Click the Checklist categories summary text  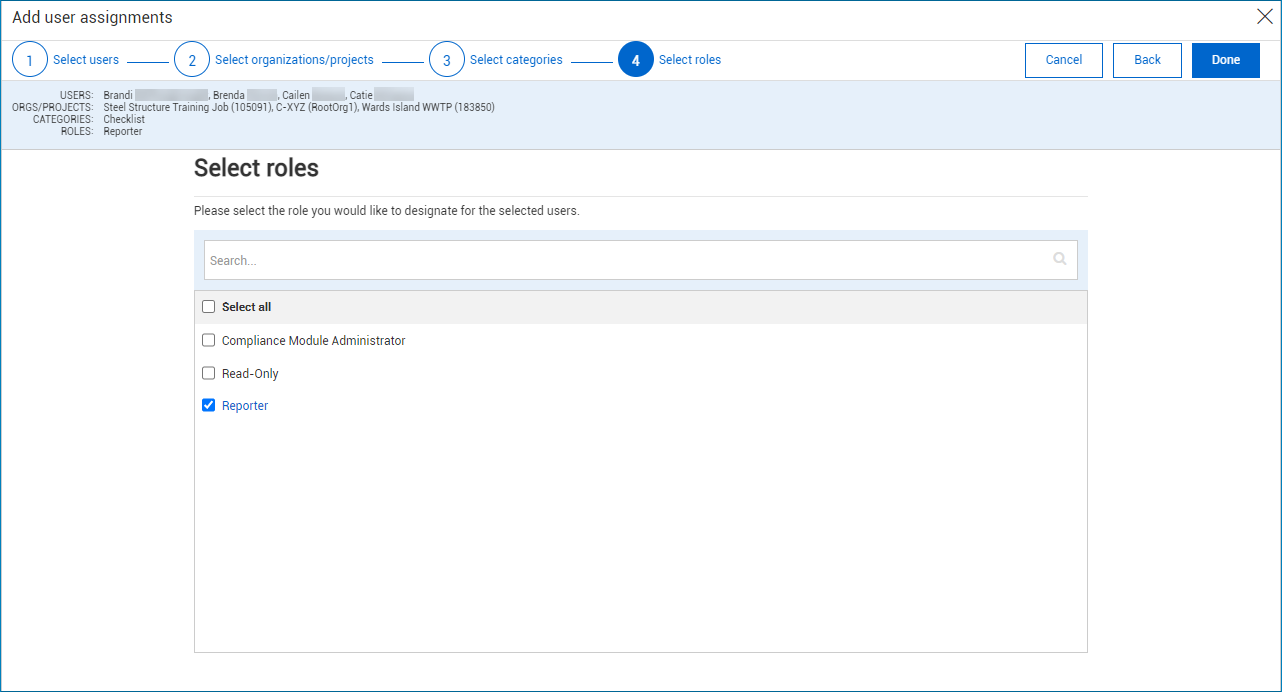(x=123, y=119)
